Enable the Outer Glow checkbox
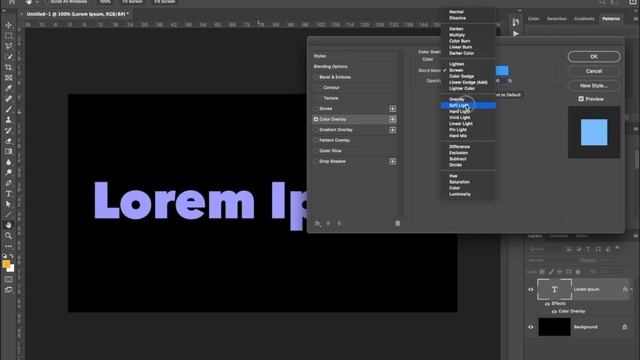640x360 pixels. point(316,151)
